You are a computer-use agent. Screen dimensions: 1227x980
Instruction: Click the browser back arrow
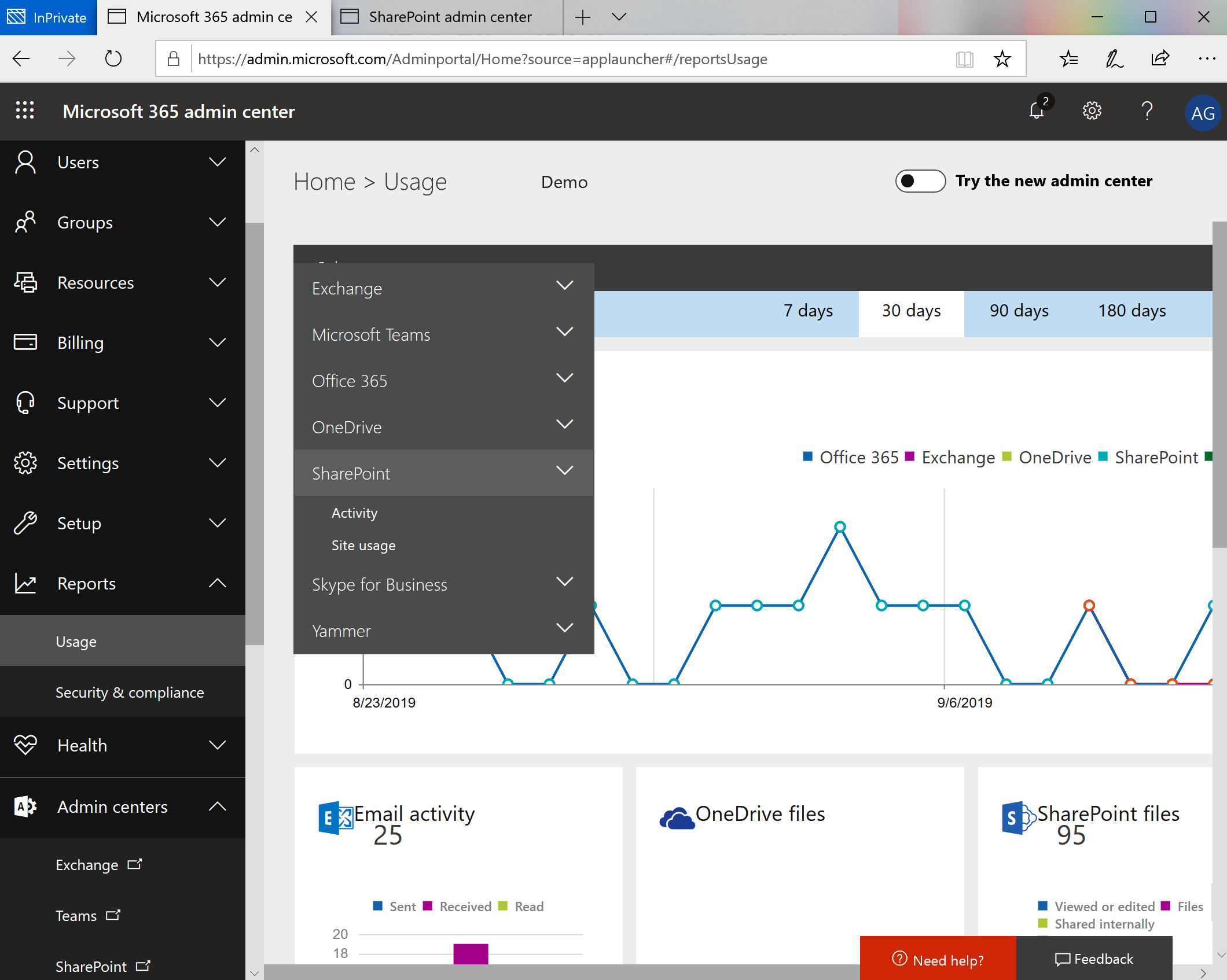click(x=21, y=58)
